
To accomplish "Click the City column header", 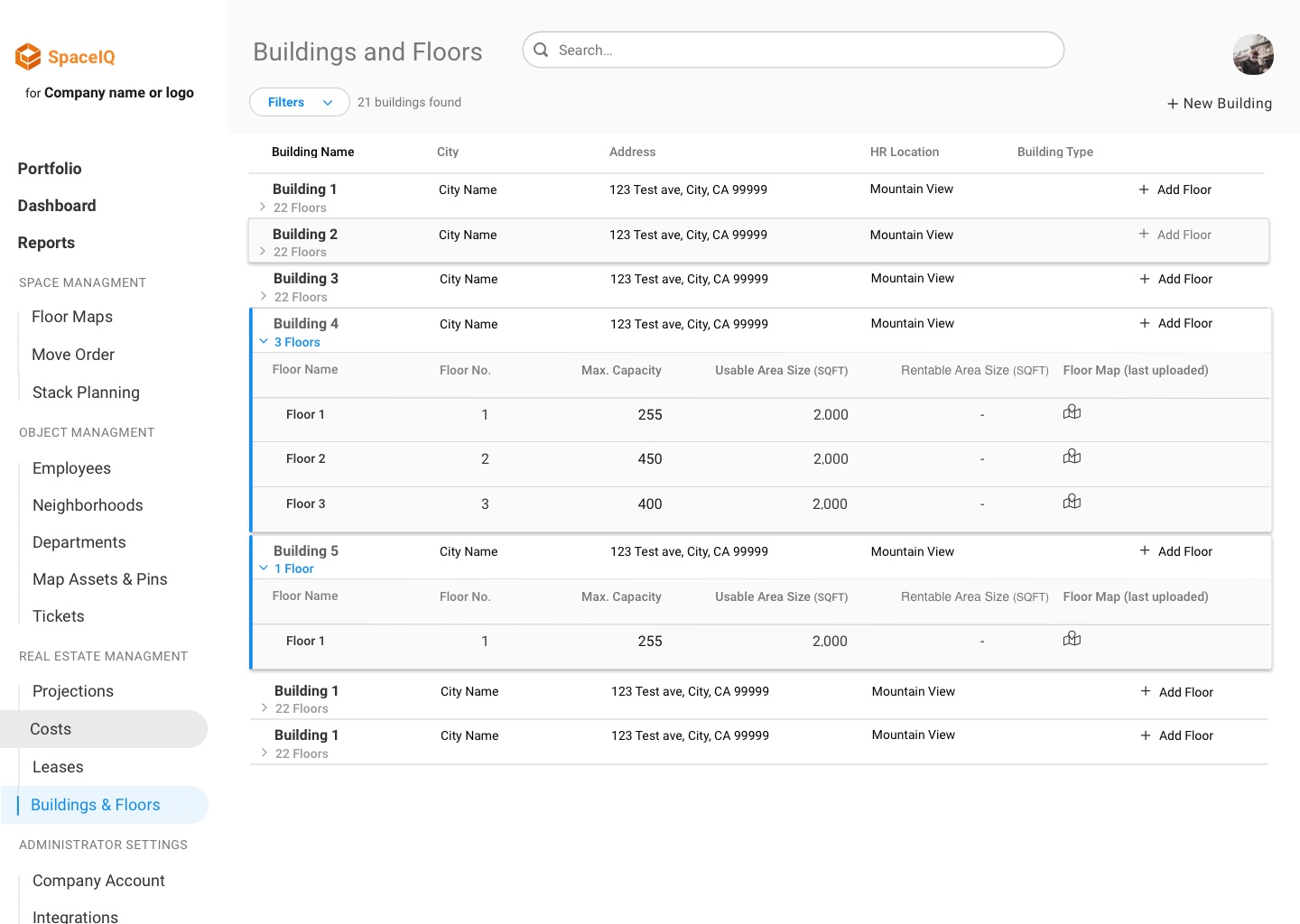I will coord(448,152).
